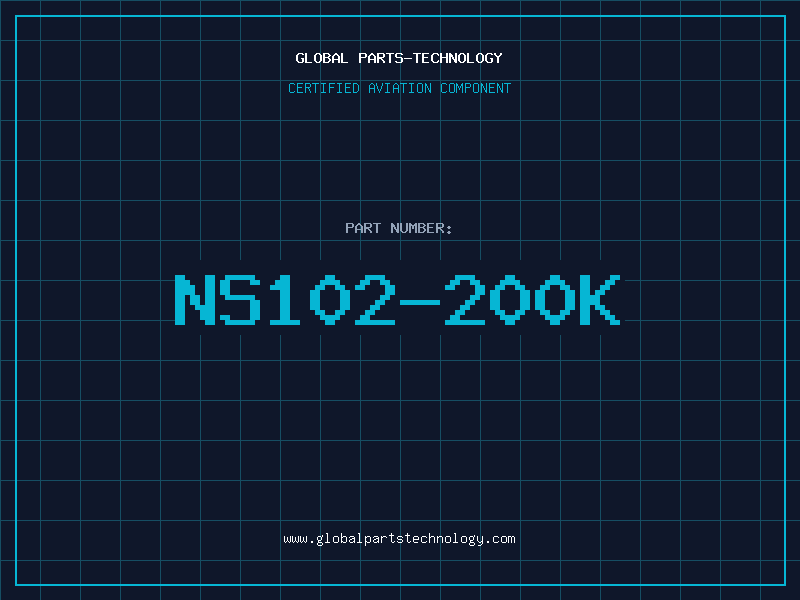
Task: Select the part number NS102-200K
Action: pos(397,300)
